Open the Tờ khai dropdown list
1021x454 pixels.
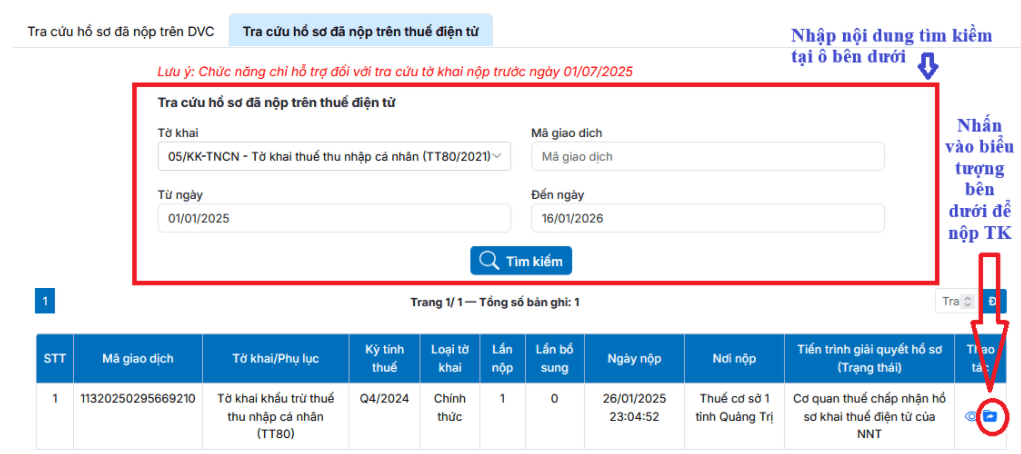click(334, 157)
